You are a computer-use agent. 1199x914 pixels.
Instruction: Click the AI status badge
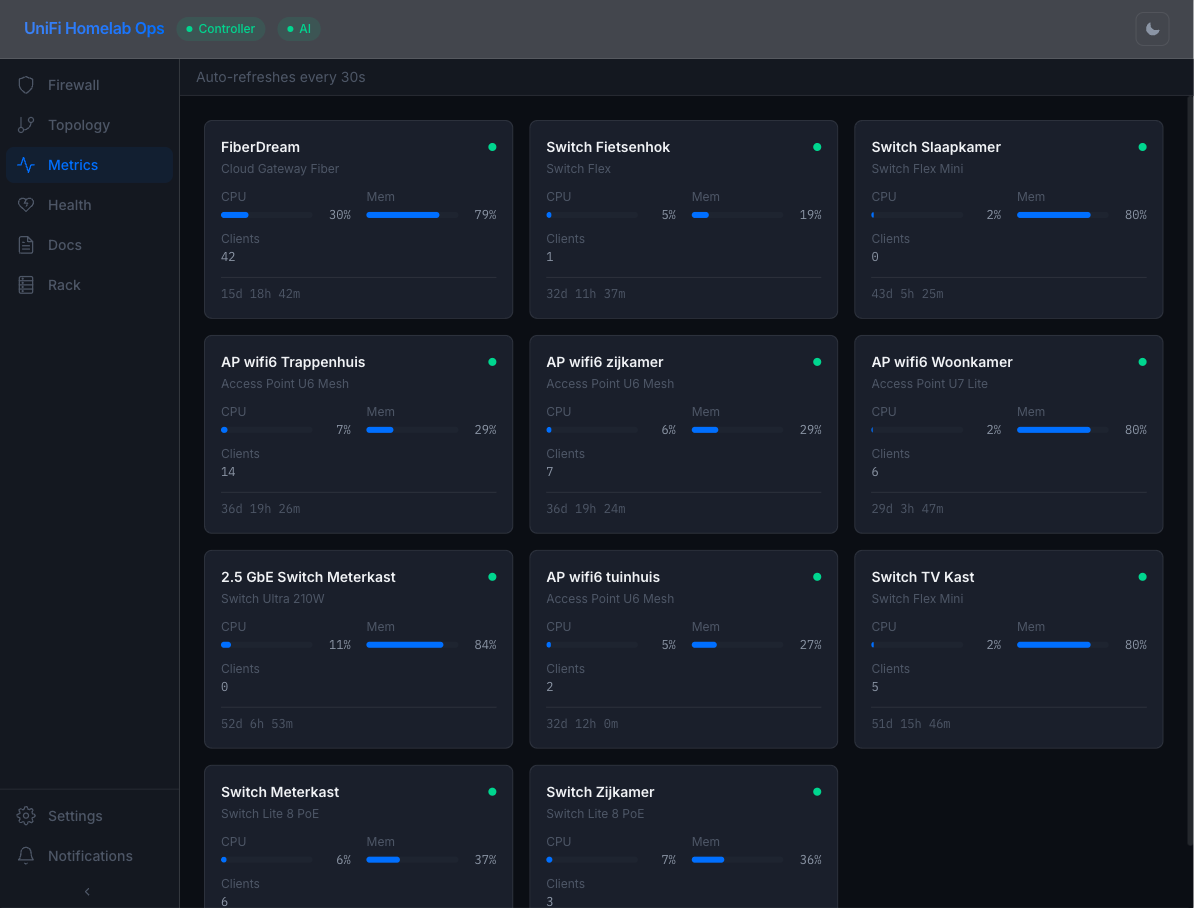[x=298, y=29]
